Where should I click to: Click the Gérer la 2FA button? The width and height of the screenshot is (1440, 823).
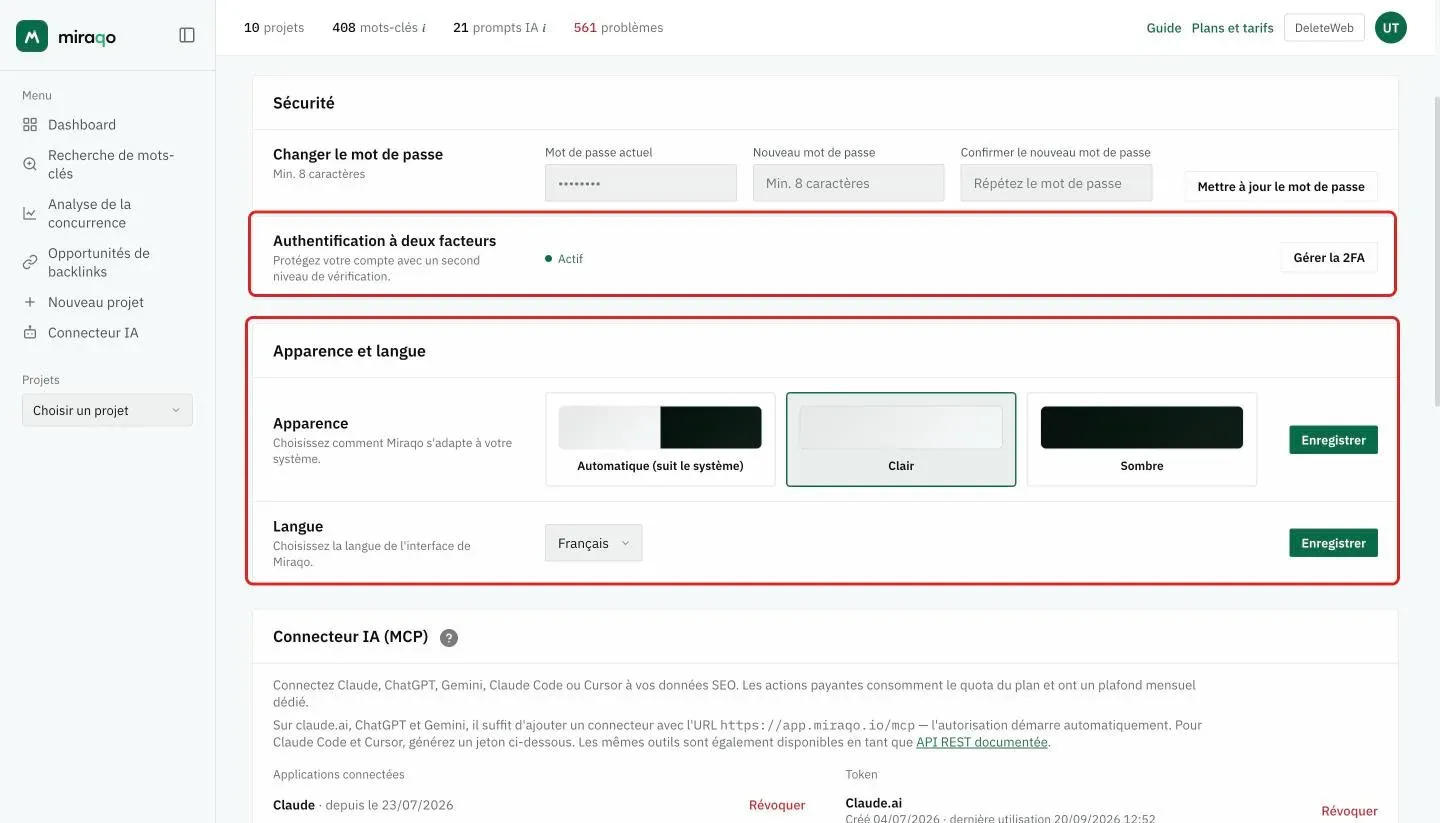pos(1329,258)
